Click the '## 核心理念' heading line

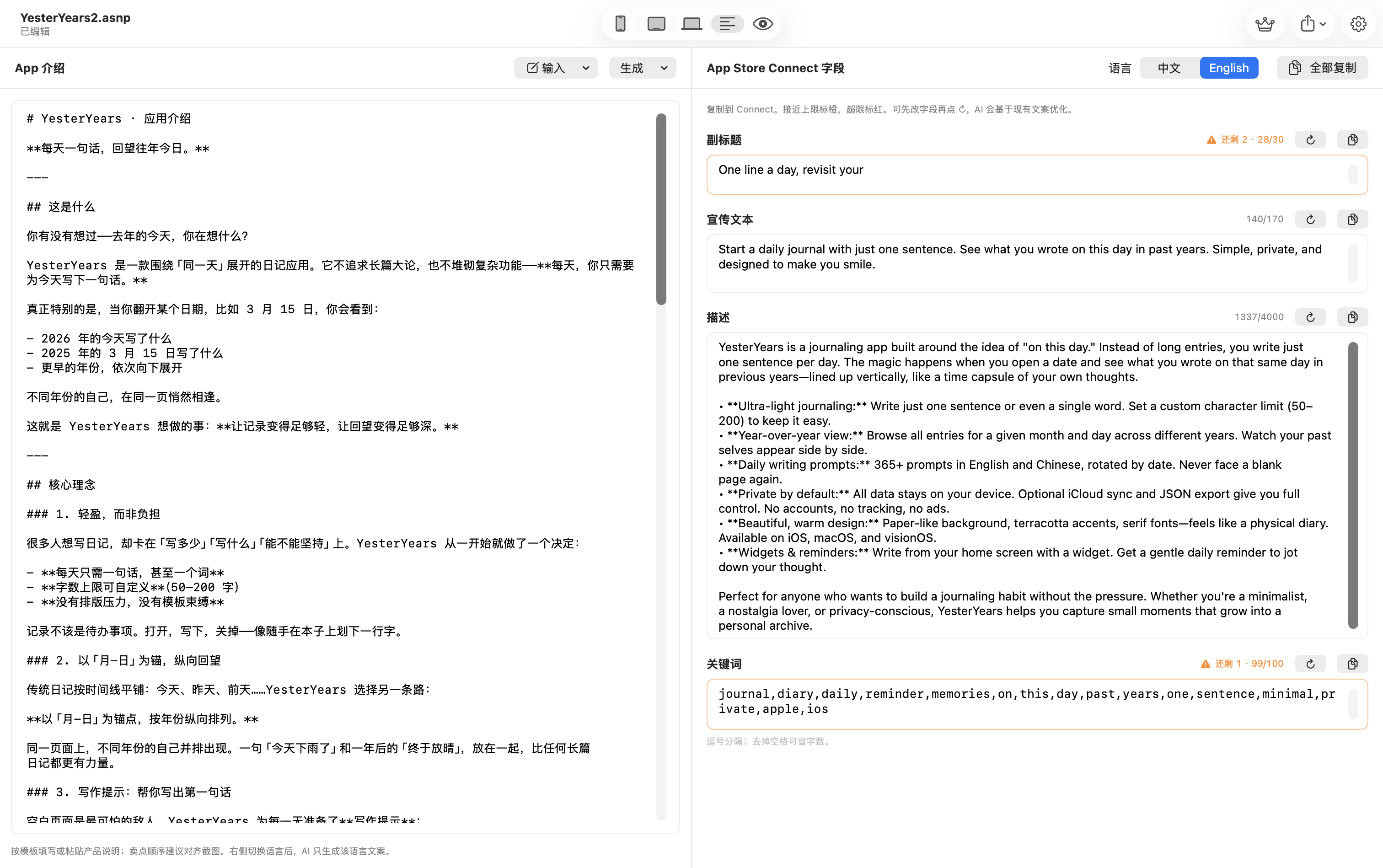(61, 484)
